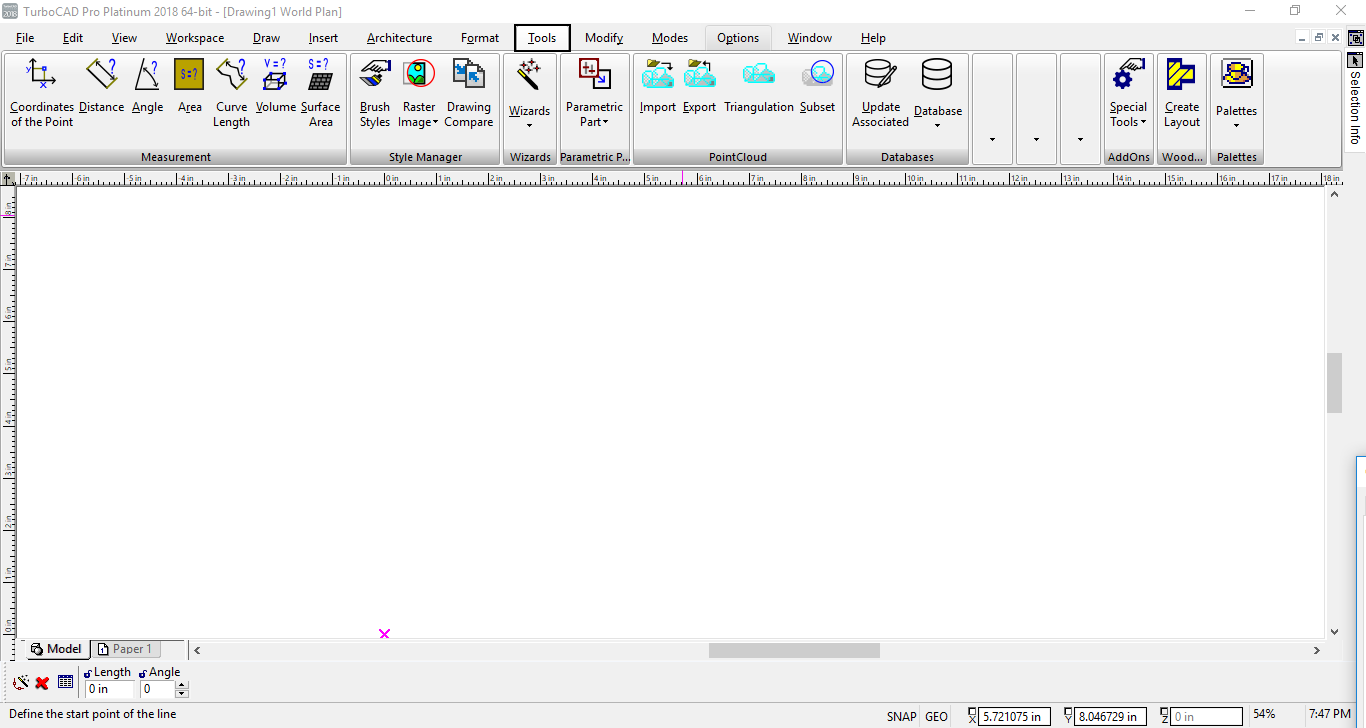Click the X coordinate field in status bar
Image resolution: width=1366 pixels, height=728 pixels.
coord(1015,716)
